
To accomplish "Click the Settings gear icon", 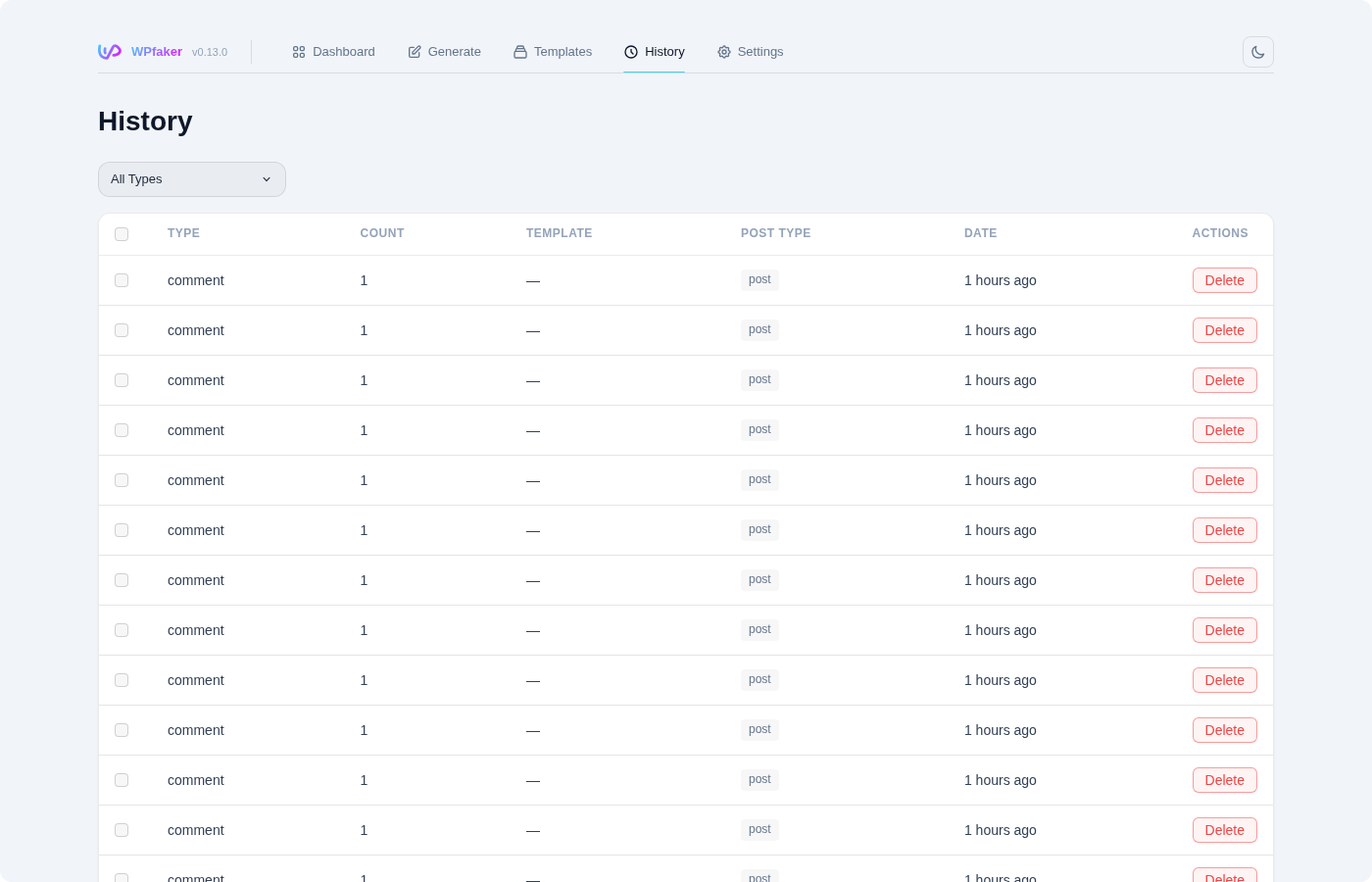I will [724, 52].
